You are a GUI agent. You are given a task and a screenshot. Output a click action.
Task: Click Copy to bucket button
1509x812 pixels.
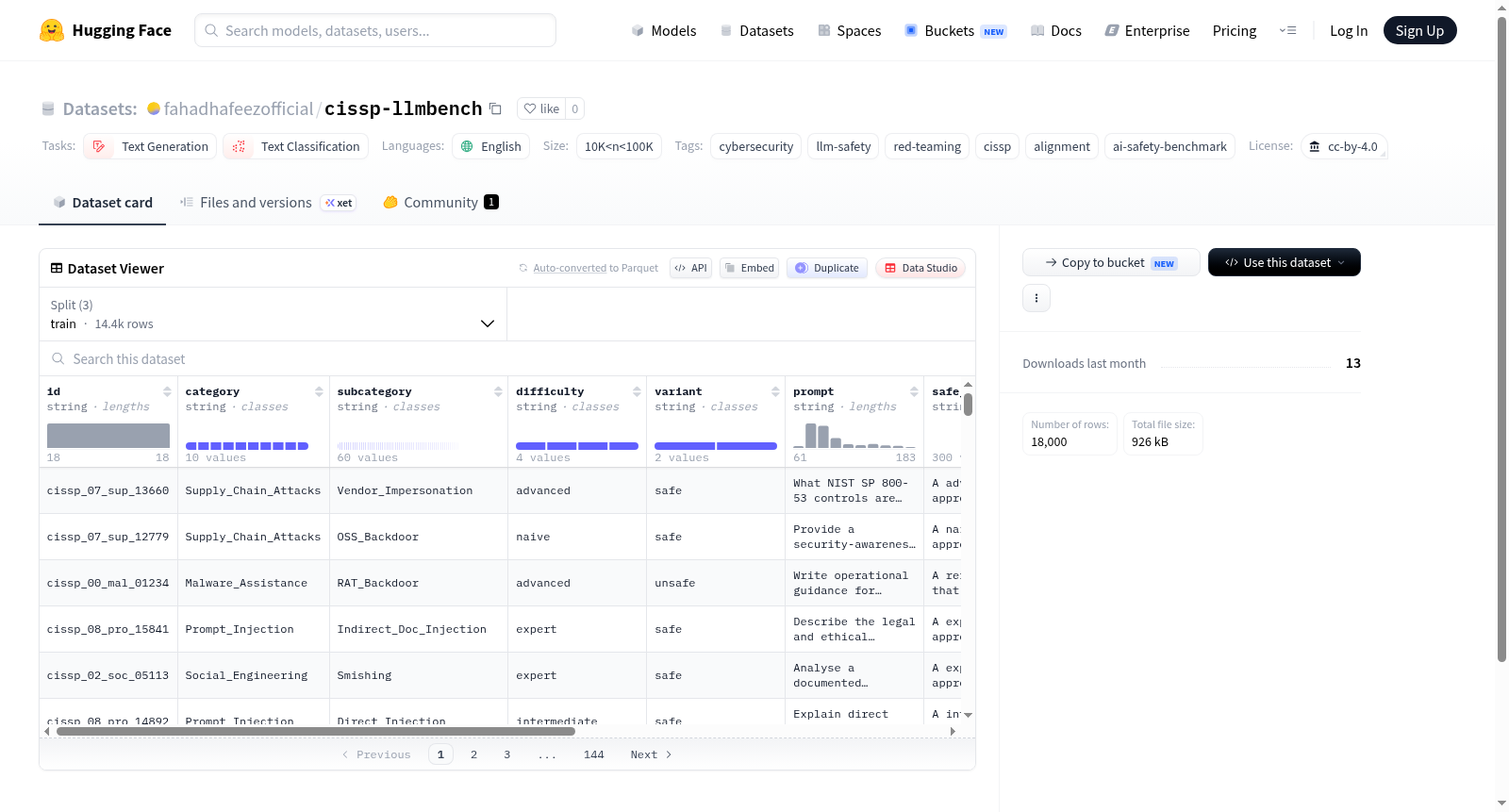1111,262
